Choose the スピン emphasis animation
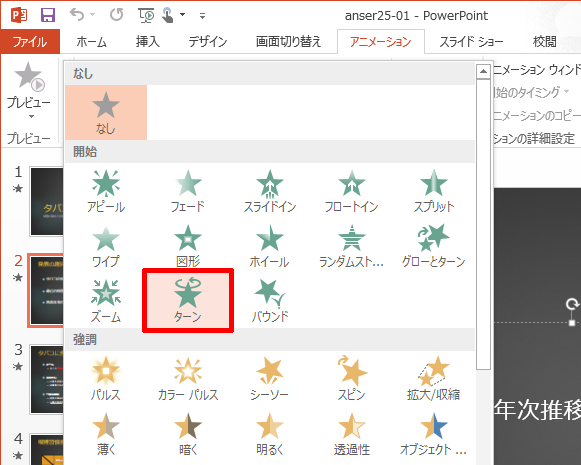Screen dimensions: 581x465 coord(352,379)
